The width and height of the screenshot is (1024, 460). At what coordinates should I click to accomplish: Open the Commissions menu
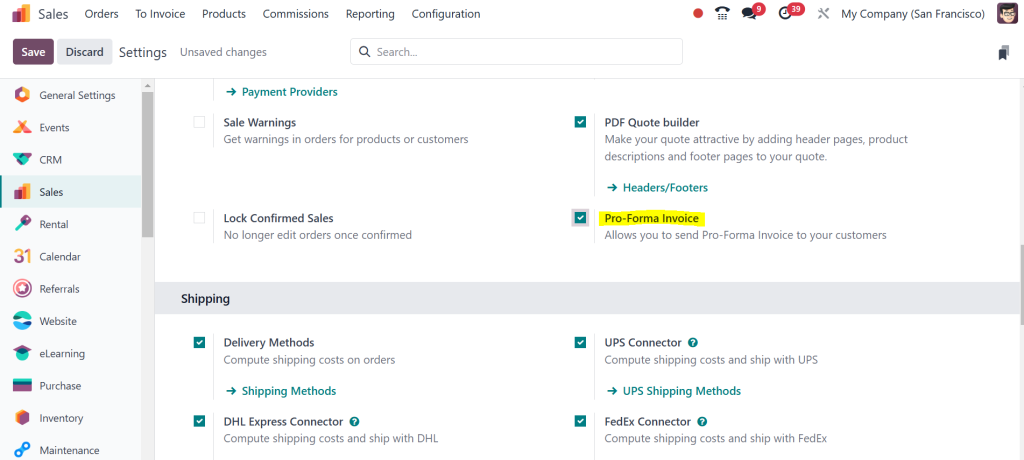(296, 14)
